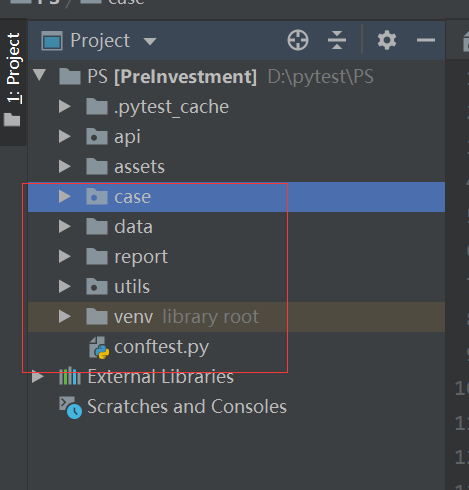Expand the report folder arrow

[x=65, y=257]
